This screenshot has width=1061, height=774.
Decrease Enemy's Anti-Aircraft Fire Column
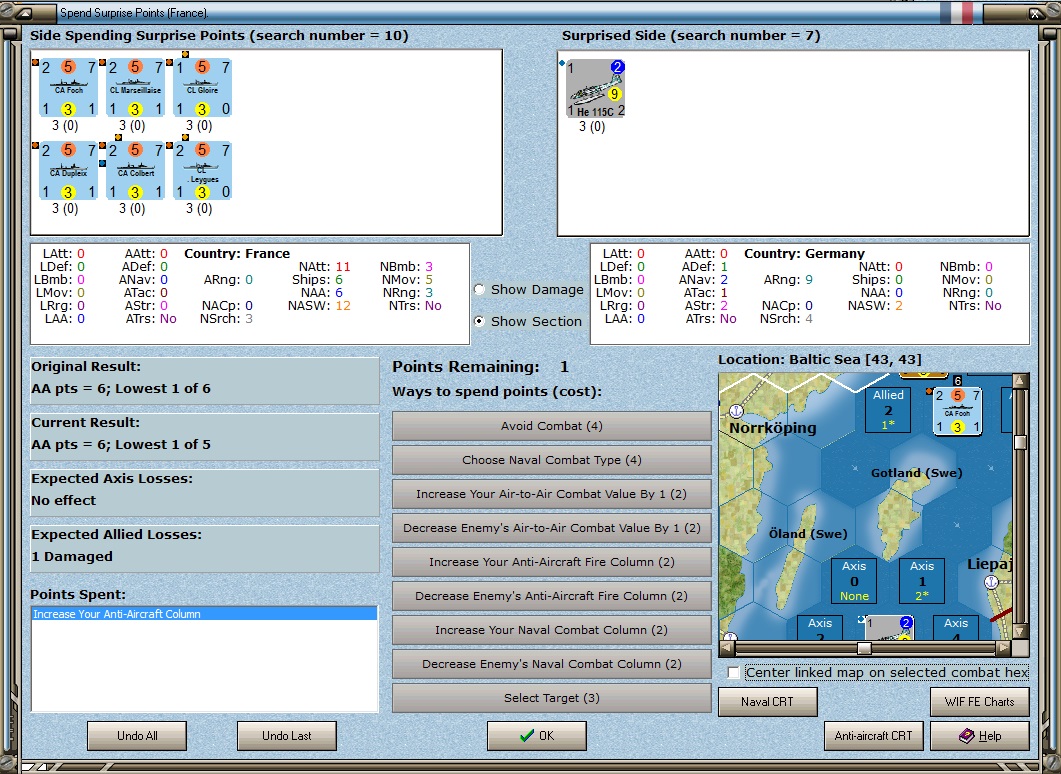(x=551, y=596)
